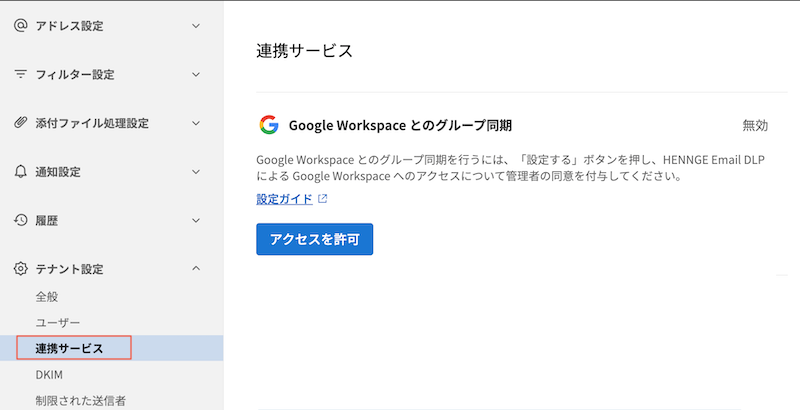800x410 pixels.
Task: Expand the 添付ファイル処理設定 chevron
Action: [196, 123]
